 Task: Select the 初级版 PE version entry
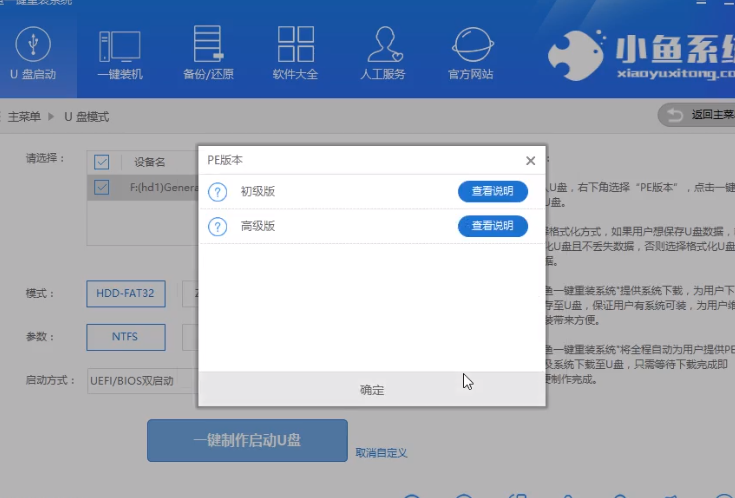pyautogui.click(x=257, y=192)
